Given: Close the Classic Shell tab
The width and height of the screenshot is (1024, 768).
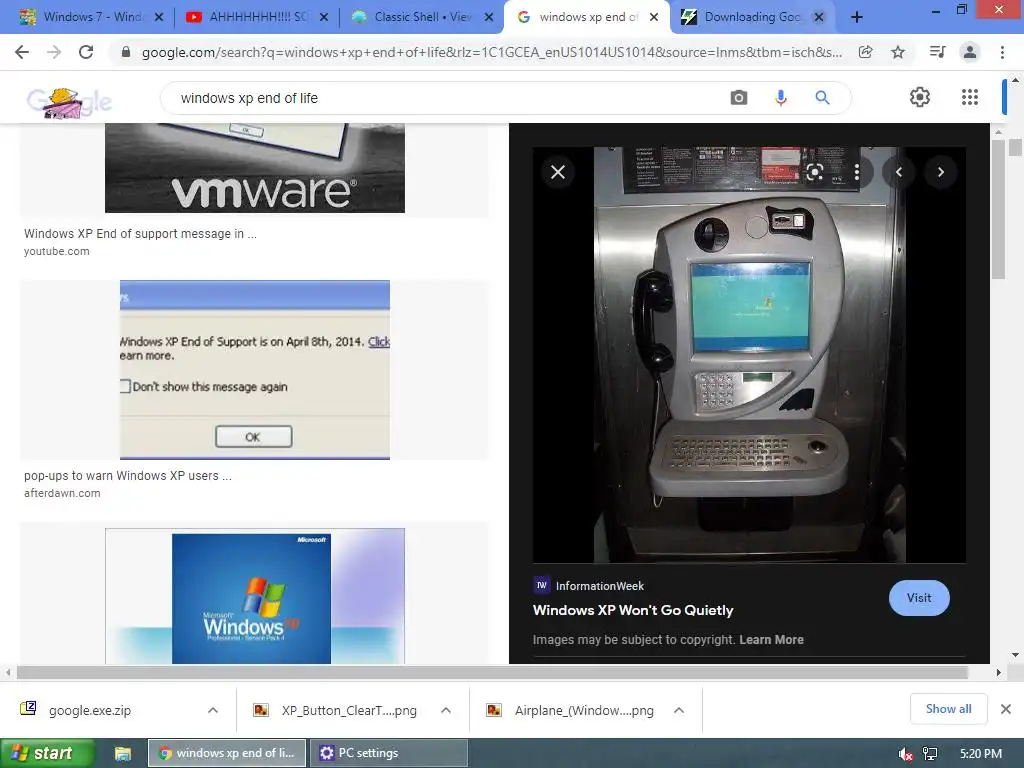Looking at the screenshot, I should (x=488, y=17).
